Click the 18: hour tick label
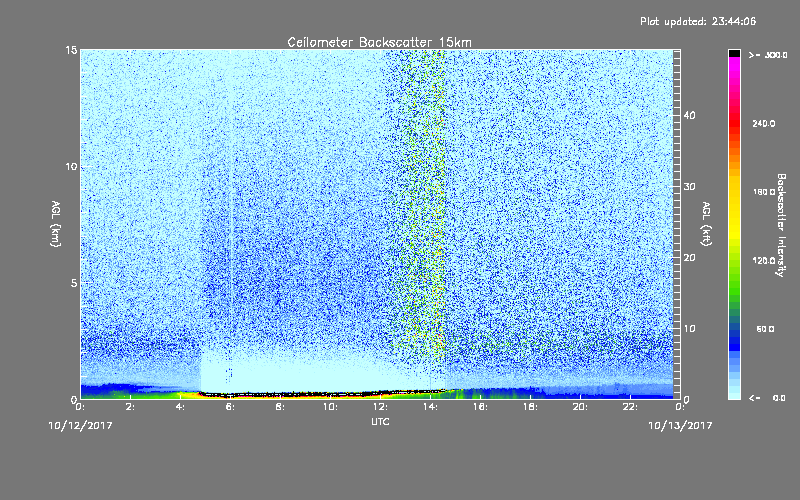The width and height of the screenshot is (800, 500). point(531,407)
